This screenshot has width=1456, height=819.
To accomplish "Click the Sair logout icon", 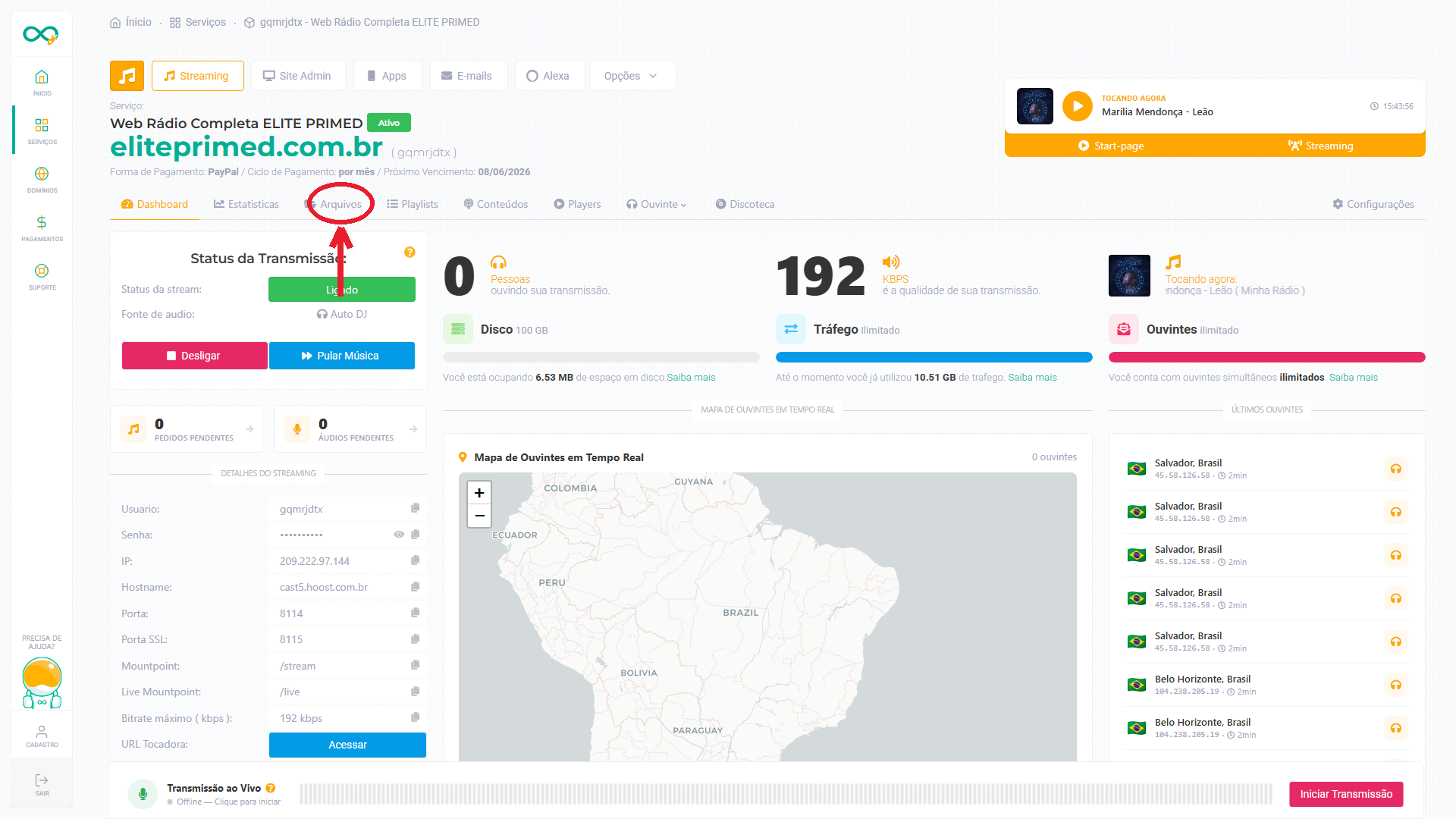I will [42, 784].
